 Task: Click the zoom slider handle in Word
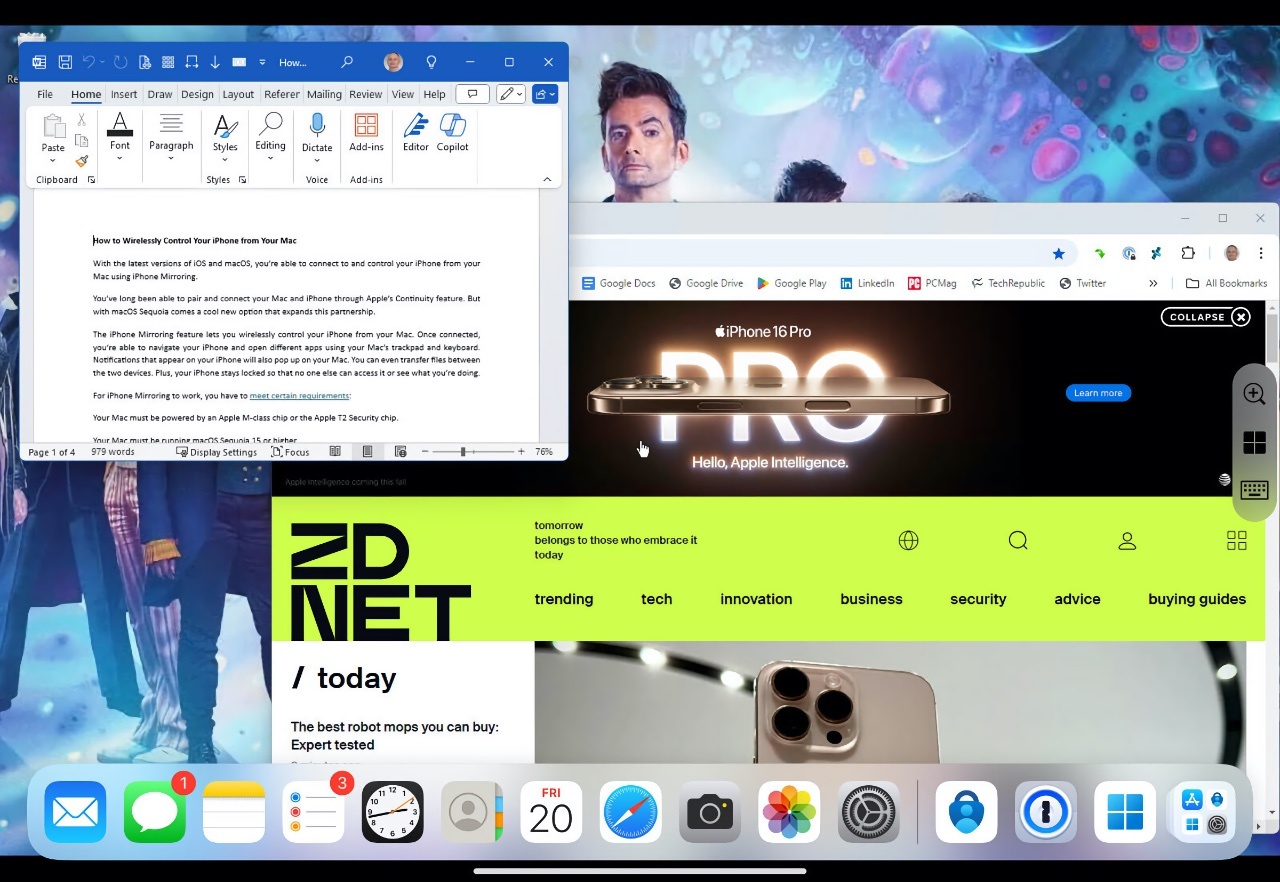pos(463,452)
